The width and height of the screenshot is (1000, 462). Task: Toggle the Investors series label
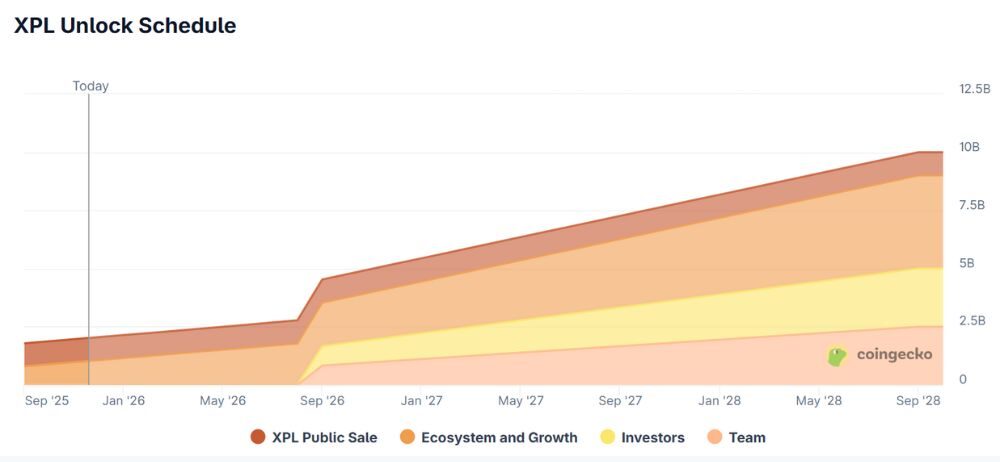(x=653, y=437)
